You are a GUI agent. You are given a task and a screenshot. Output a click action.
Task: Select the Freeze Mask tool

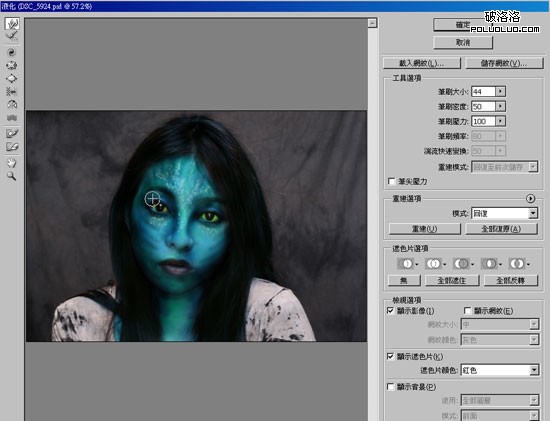click(x=12, y=134)
